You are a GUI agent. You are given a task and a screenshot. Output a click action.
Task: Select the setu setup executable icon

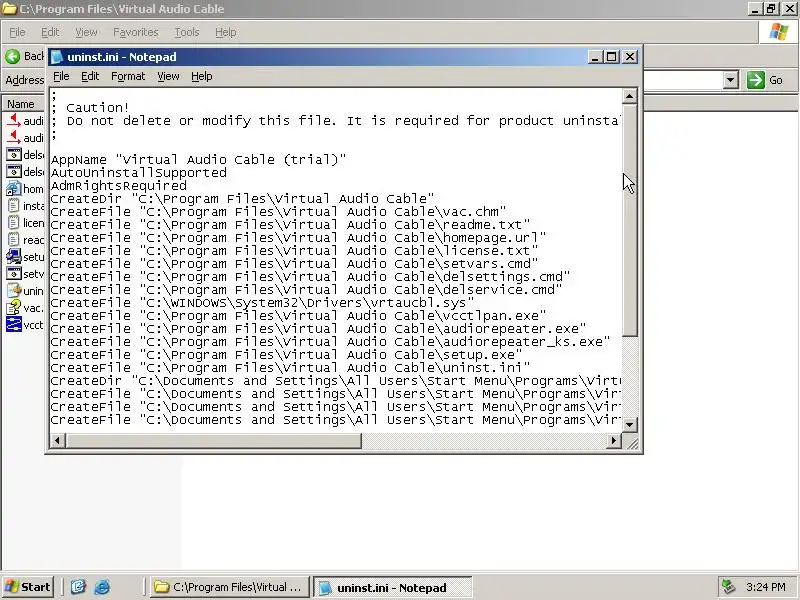click(14, 257)
